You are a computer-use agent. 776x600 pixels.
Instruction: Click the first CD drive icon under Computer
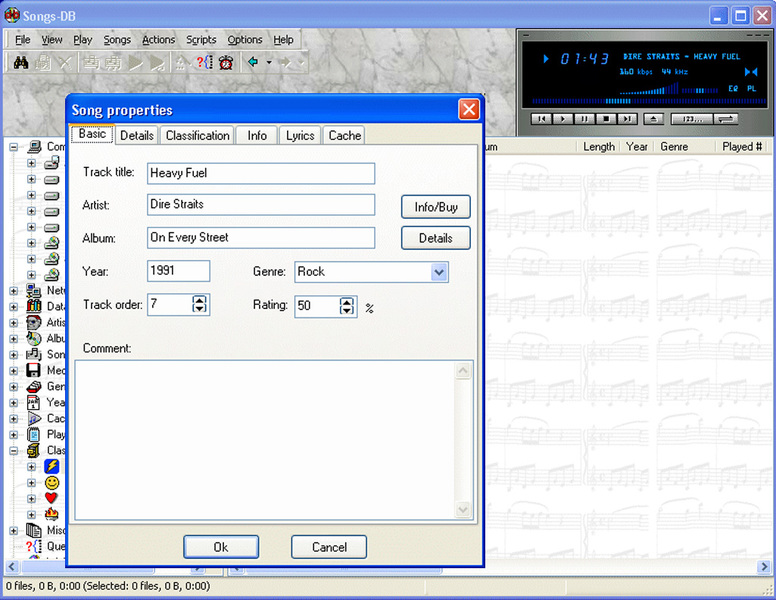pyautogui.click(x=51, y=243)
